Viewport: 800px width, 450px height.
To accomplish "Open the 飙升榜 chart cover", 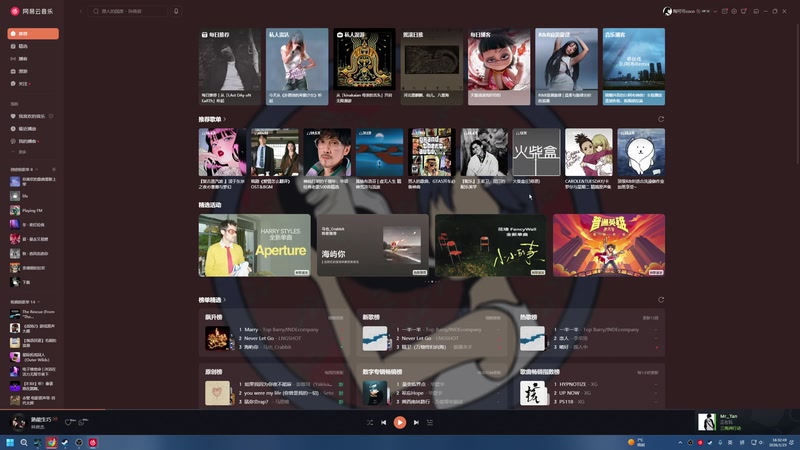I will point(217,338).
